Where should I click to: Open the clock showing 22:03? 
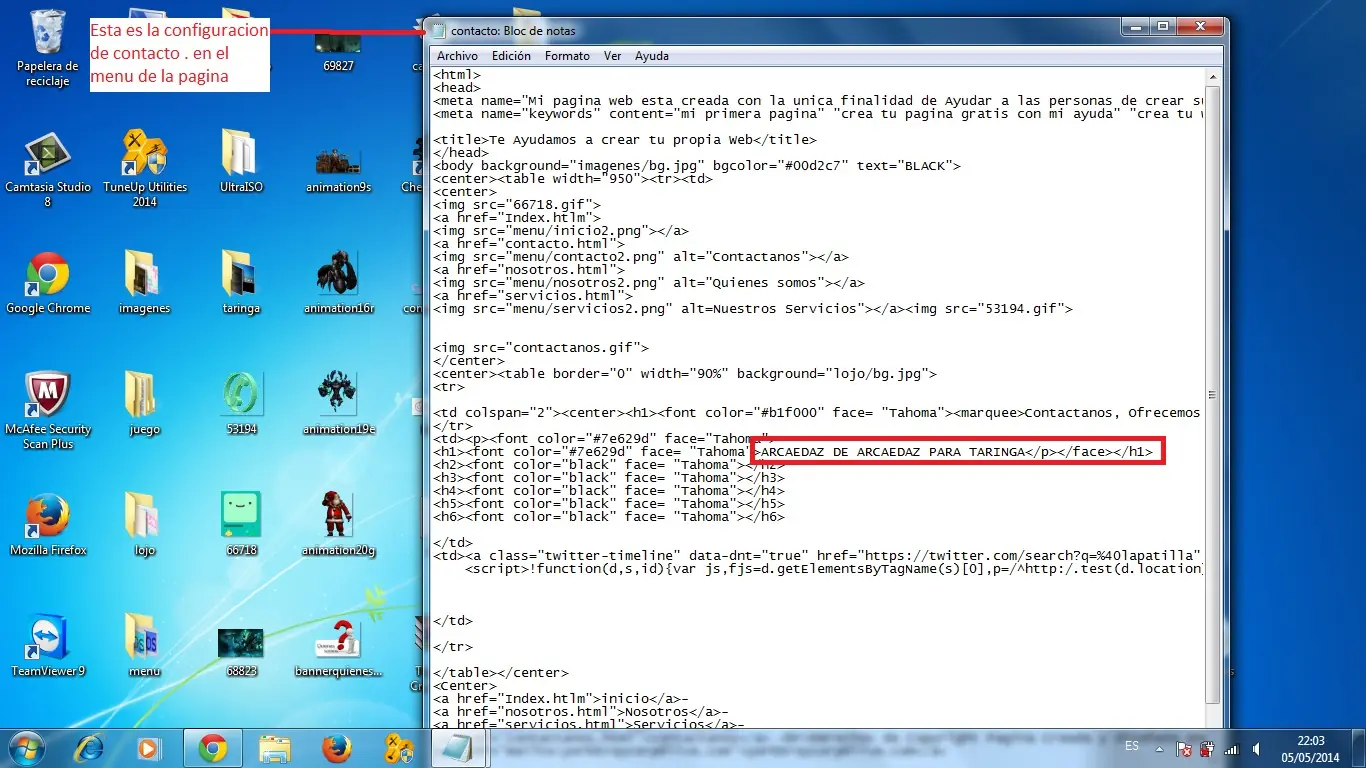tap(1309, 748)
